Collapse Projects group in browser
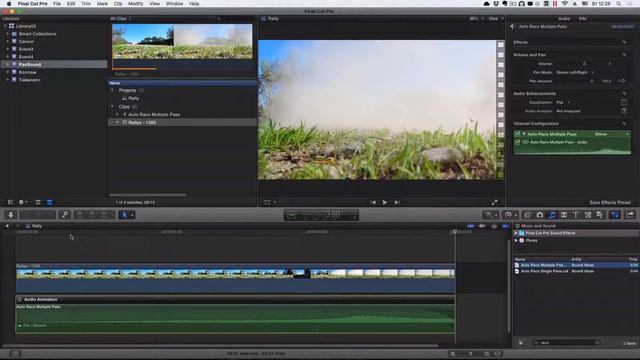This screenshot has width=640, height=360. coord(113,90)
